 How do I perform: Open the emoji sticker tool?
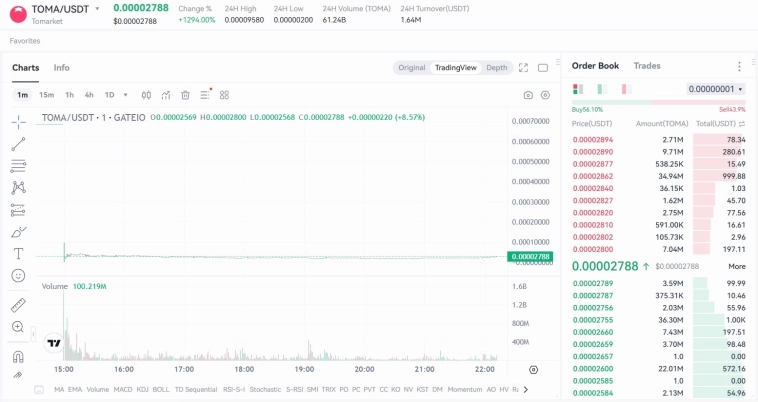[x=18, y=275]
